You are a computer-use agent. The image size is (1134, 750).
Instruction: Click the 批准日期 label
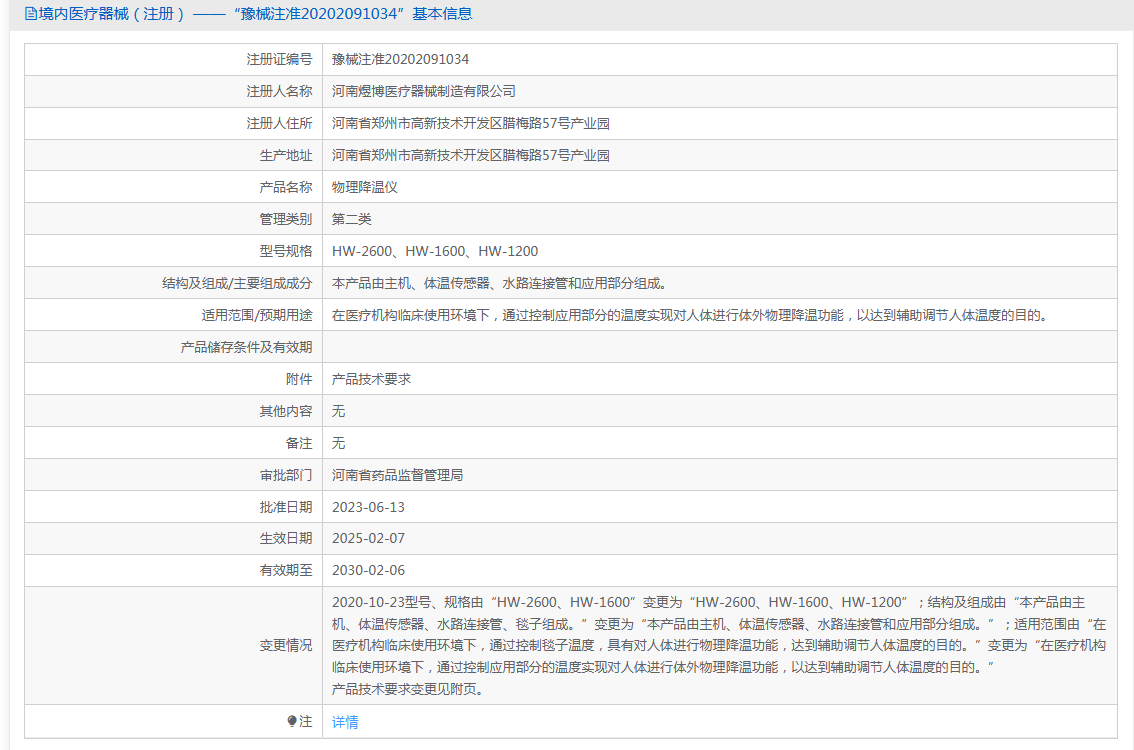point(286,507)
